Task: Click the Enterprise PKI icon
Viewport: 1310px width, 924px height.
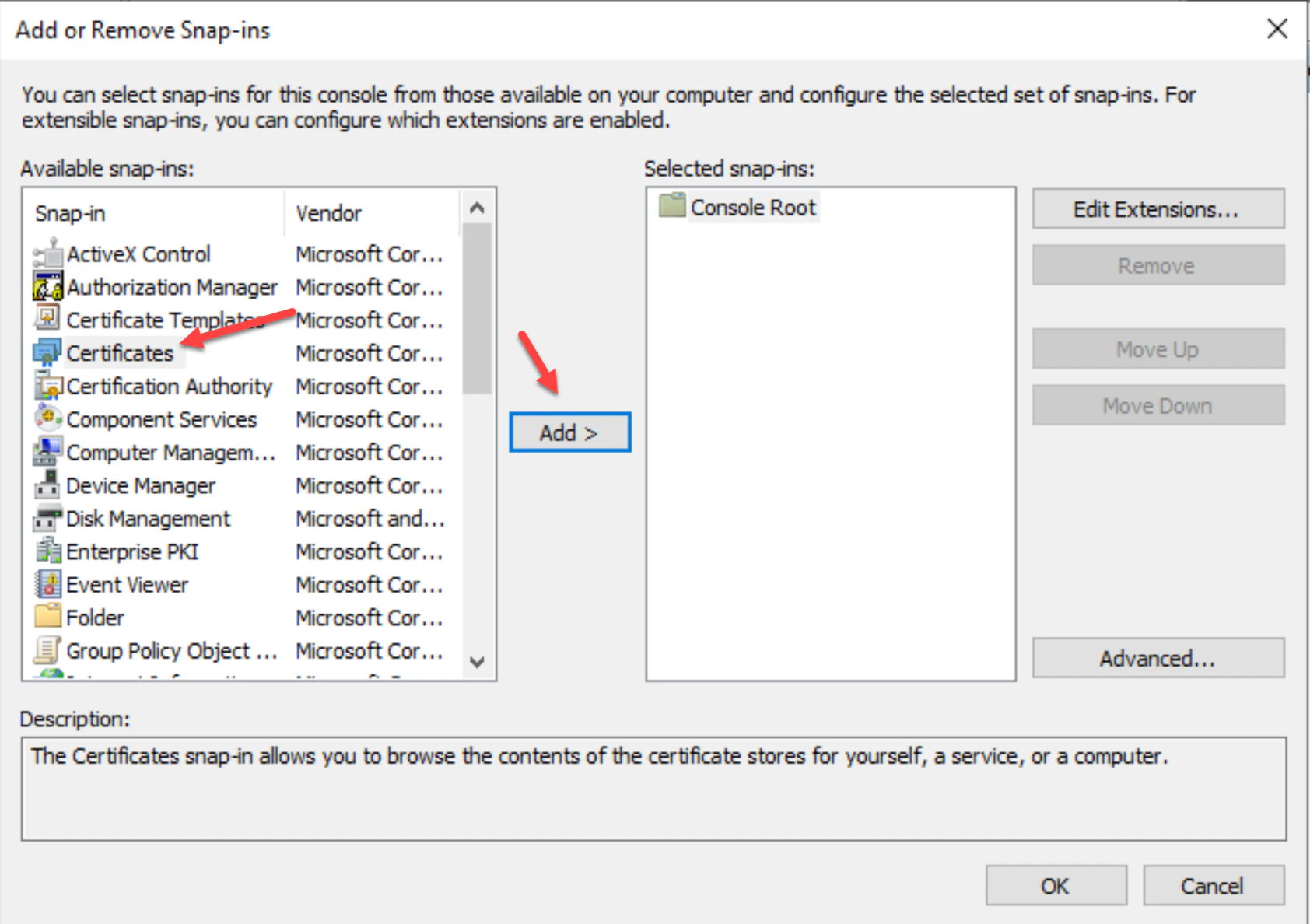Action: click(x=47, y=551)
